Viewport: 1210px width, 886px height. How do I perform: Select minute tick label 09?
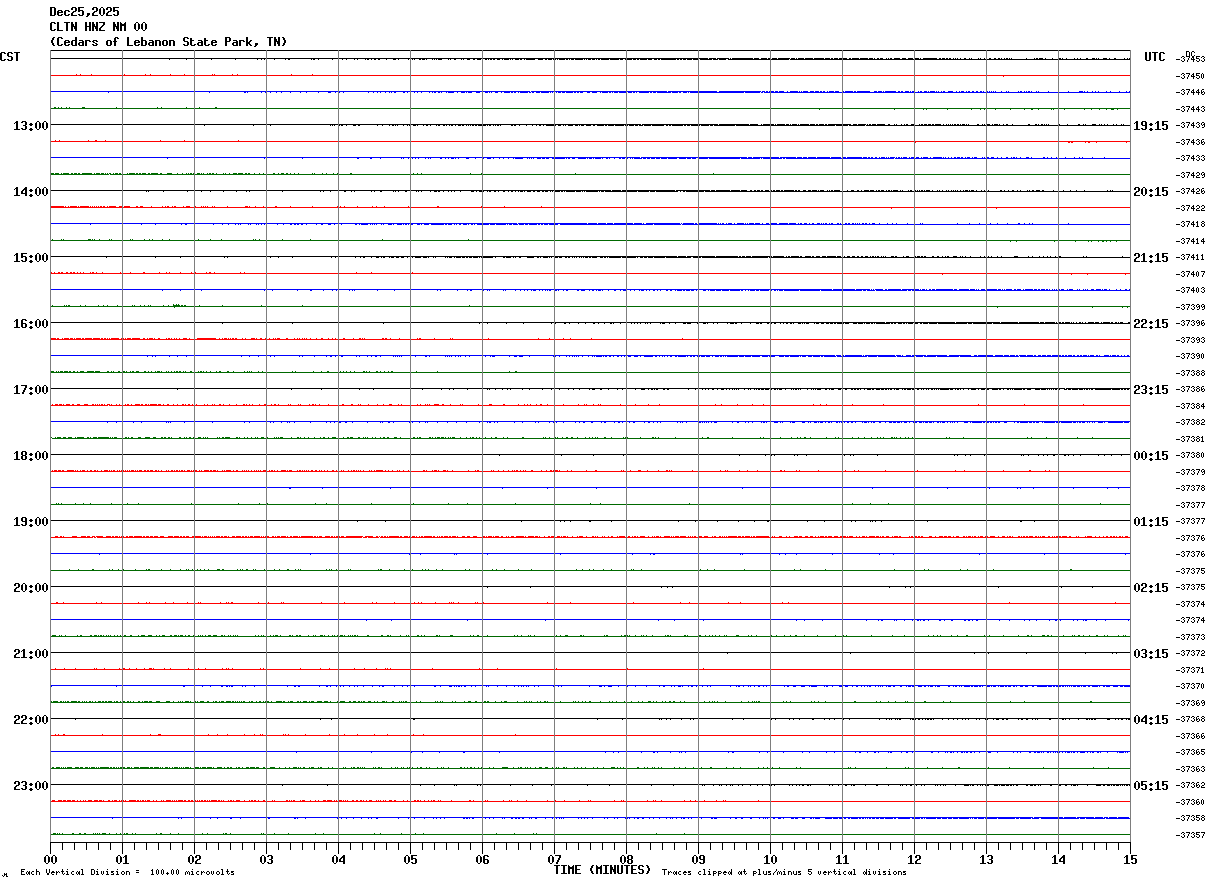click(x=698, y=859)
